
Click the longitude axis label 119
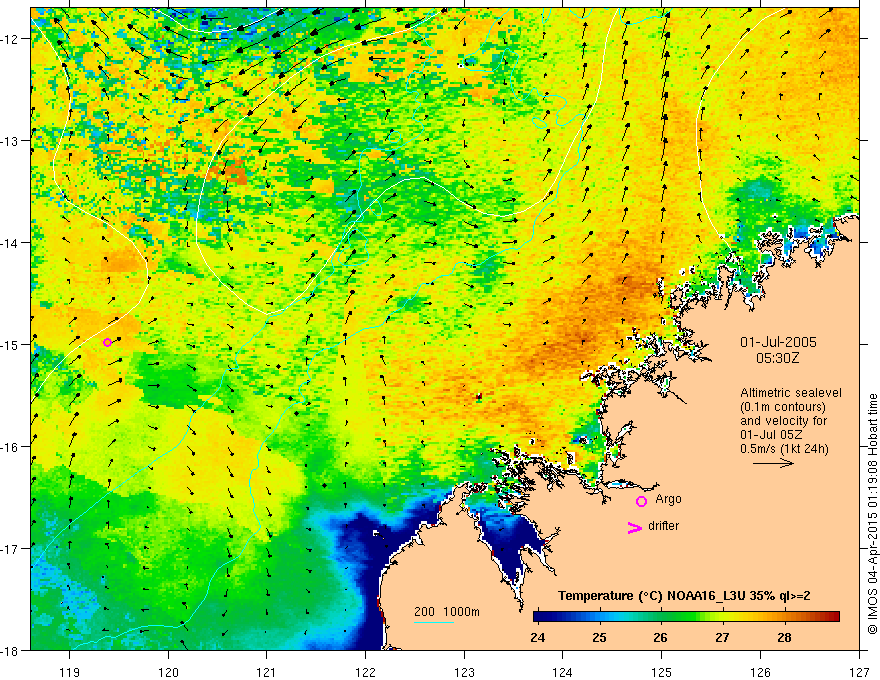(x=69, y=672)
